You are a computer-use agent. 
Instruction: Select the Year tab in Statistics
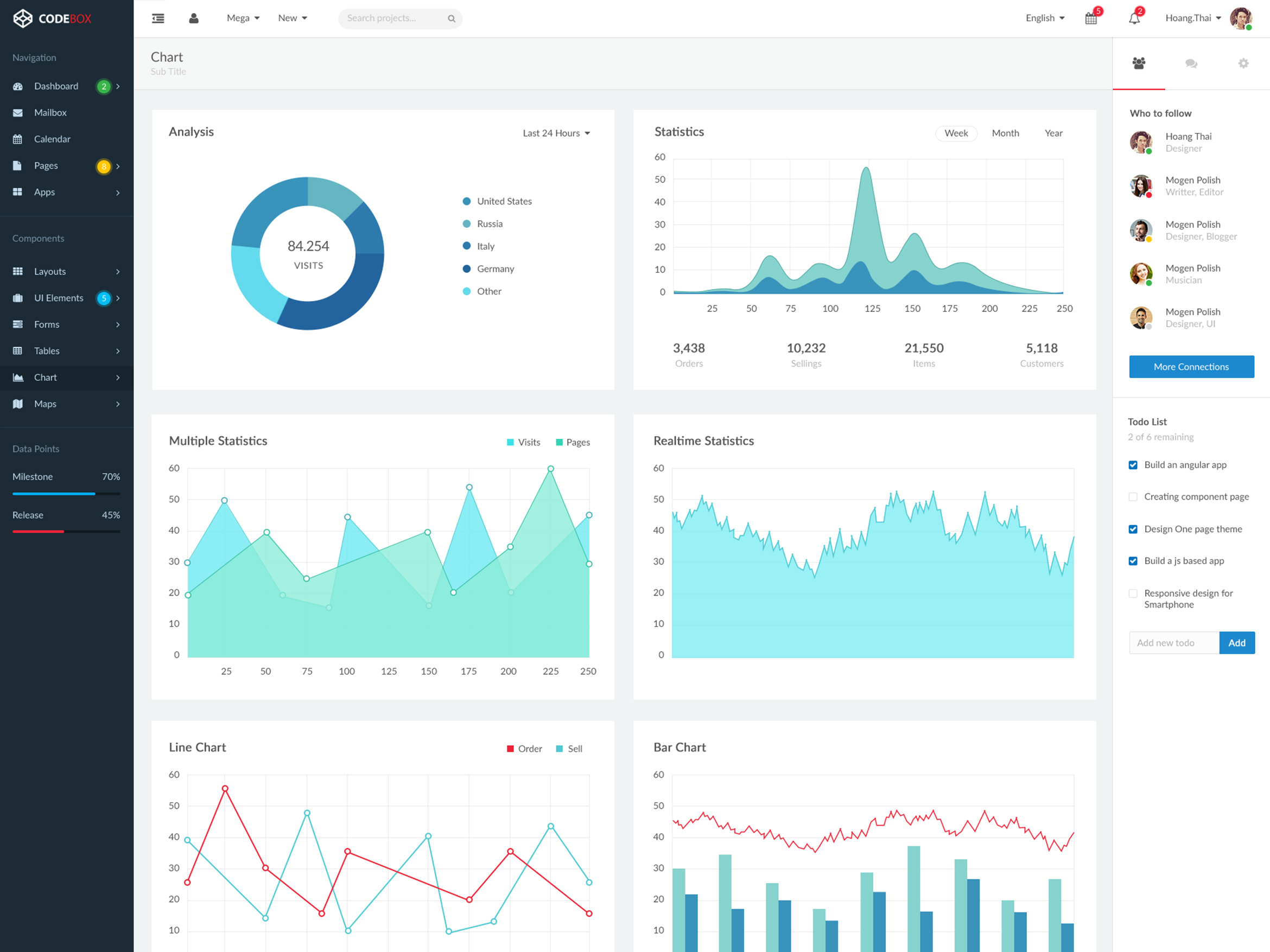pyautogui.click(x=1054, y=131)
